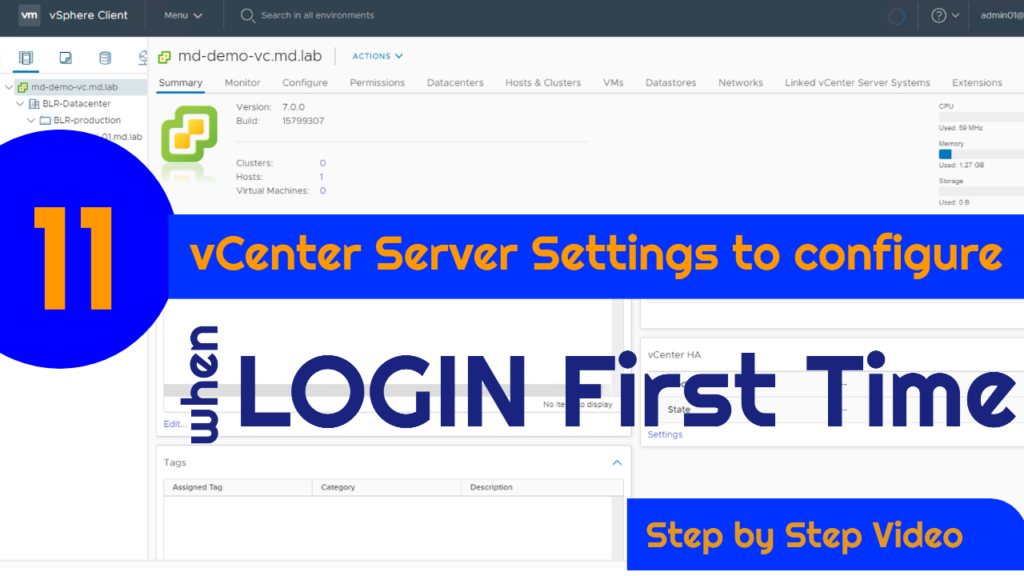Switch to the Hosts & Clusters tab
Screen dimensions: 1024x576
click(x=543, y=83)
